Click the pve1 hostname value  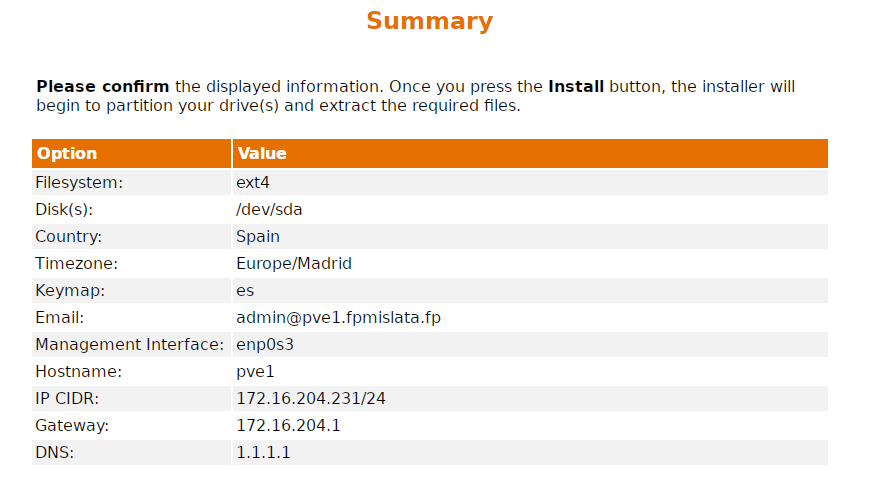pyautogui.click(x=255, y=372)
